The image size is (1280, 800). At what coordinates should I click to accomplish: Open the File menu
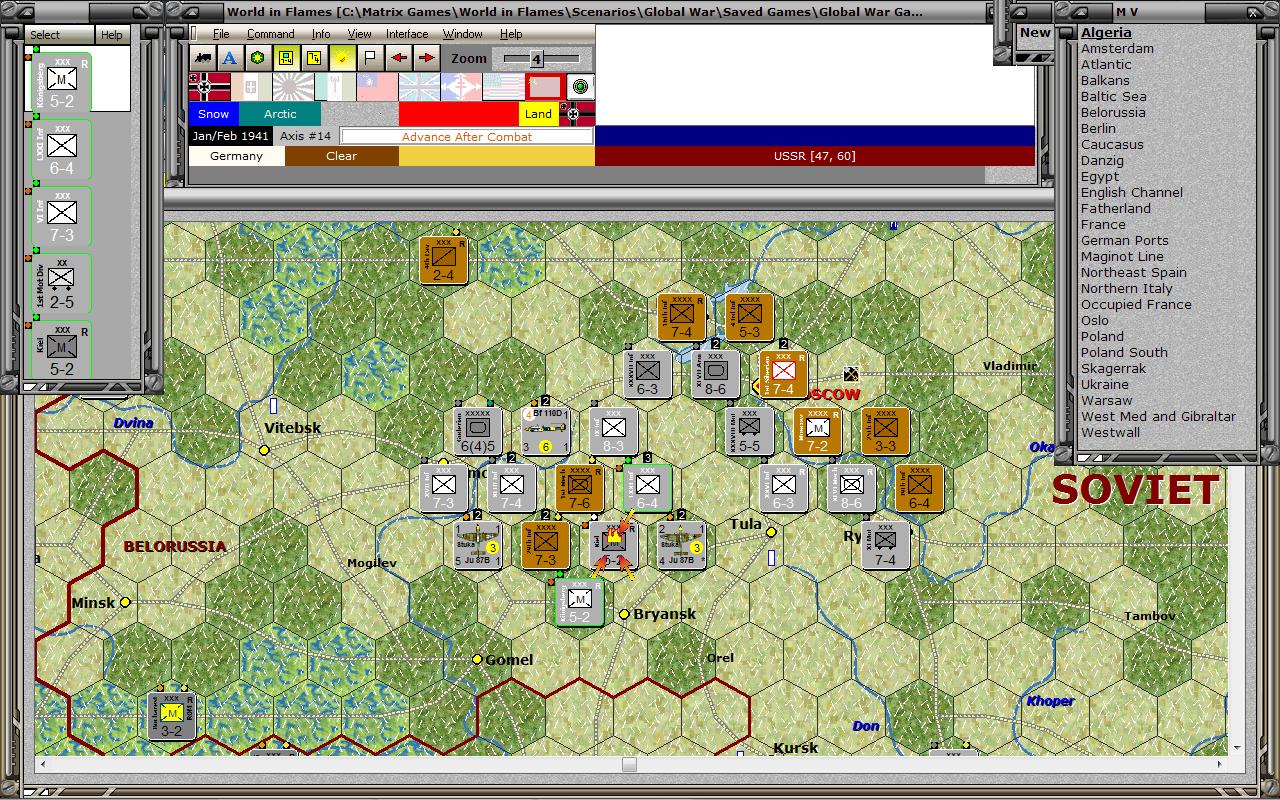click(221, 34)
